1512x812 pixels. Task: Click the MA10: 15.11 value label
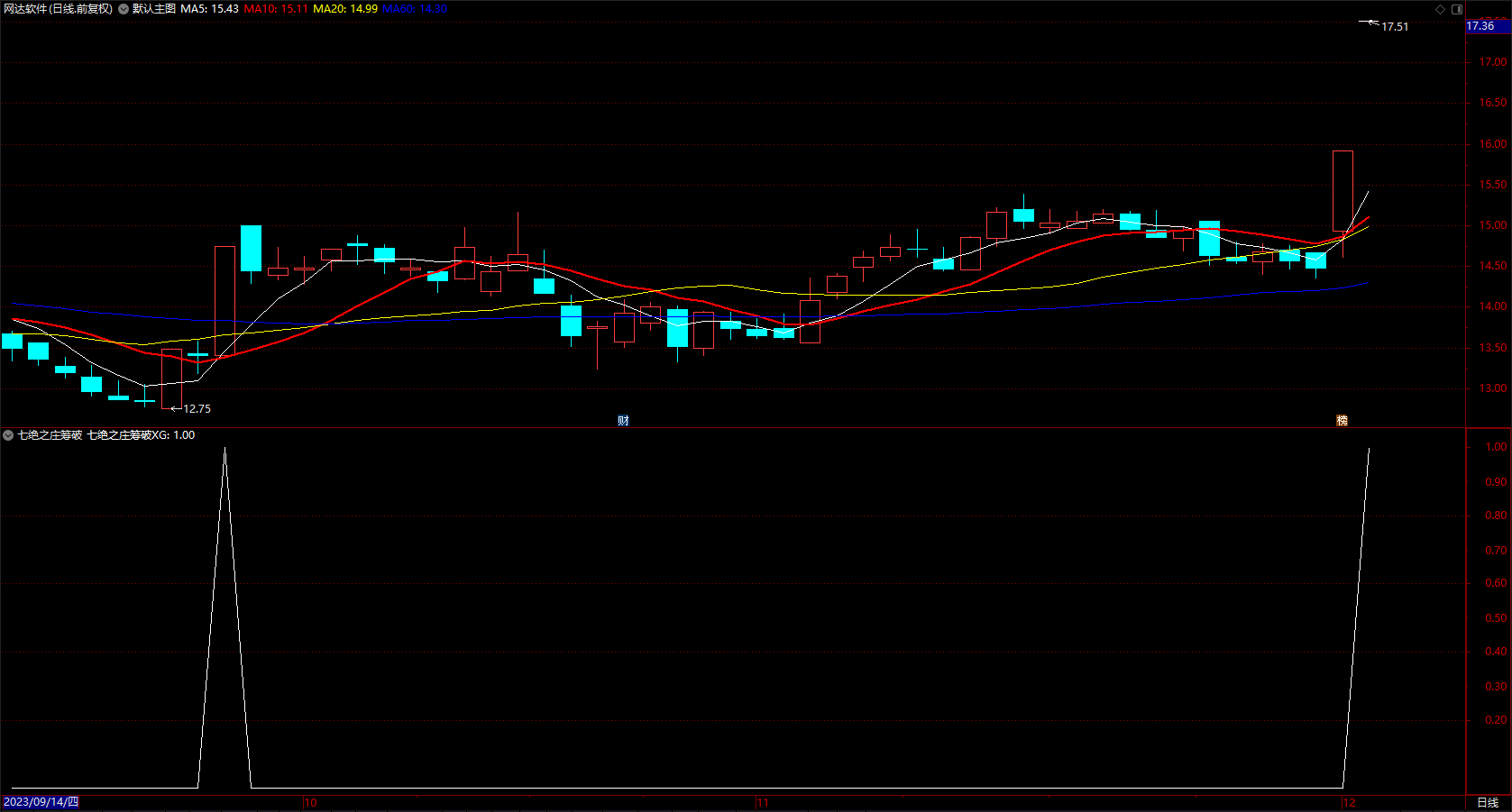pos(276,9)
